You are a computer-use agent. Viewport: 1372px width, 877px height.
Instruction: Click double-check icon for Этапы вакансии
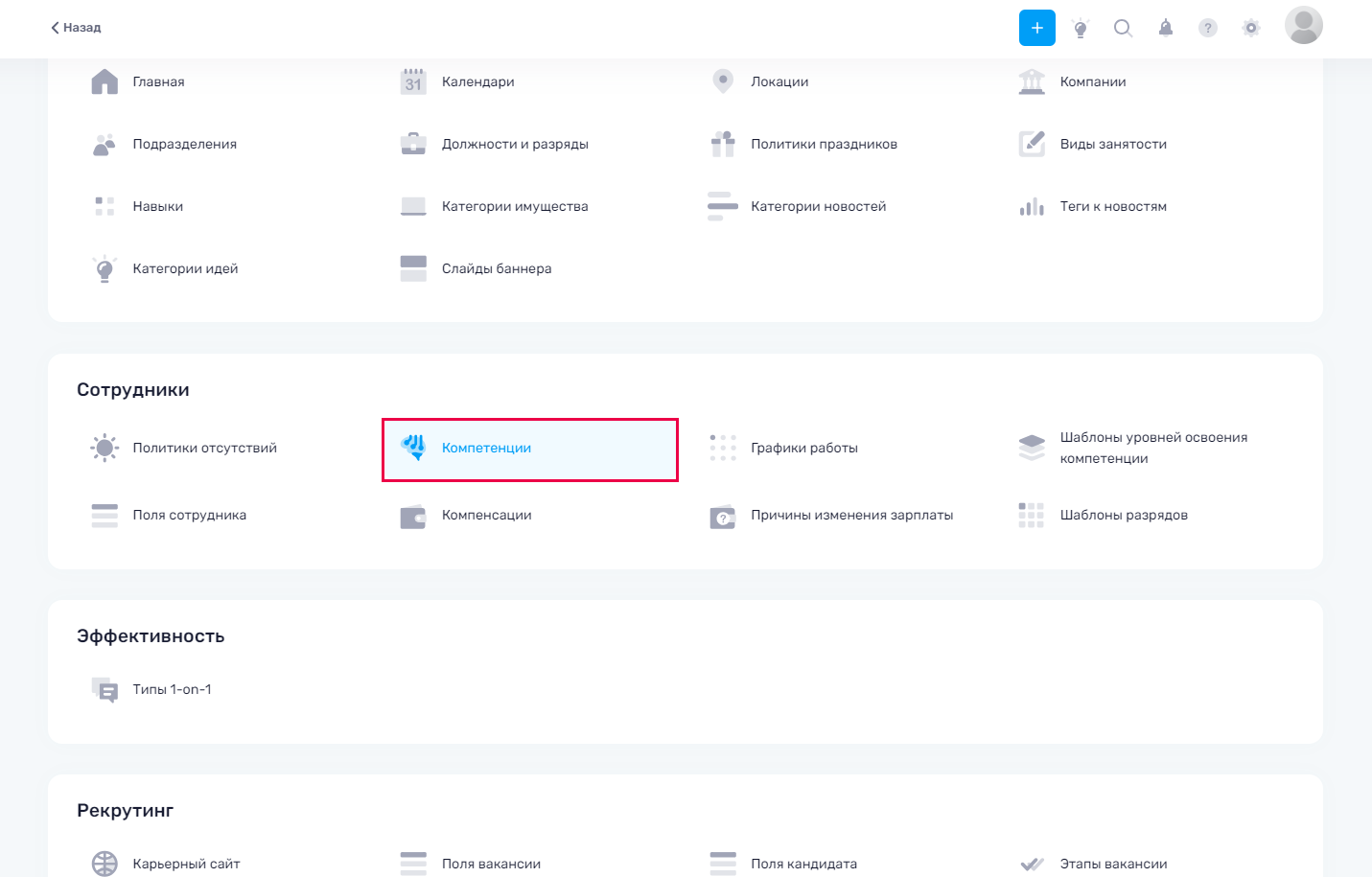click(1032, 864)
